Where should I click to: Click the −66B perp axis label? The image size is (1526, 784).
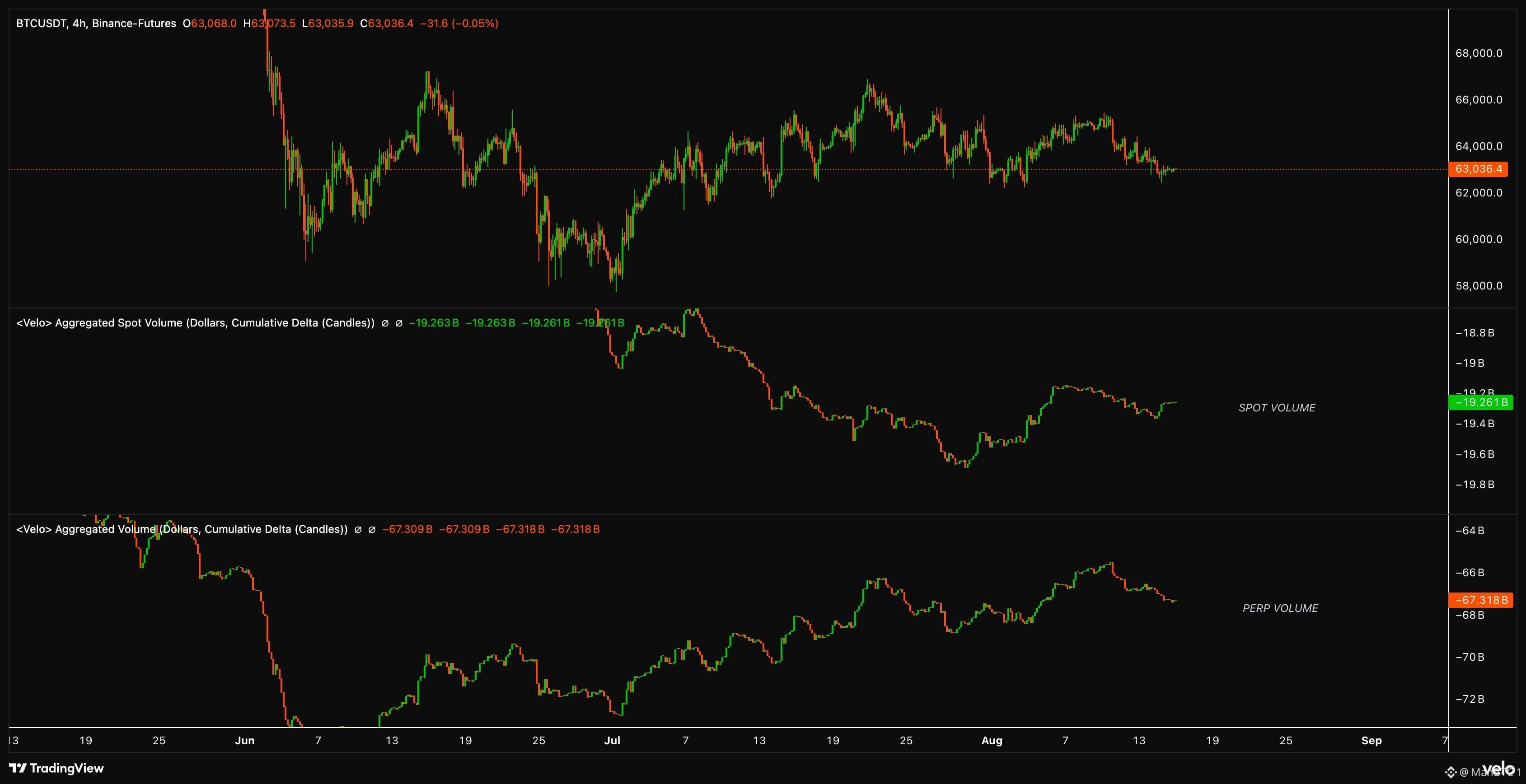pyautogui.click(x=1470, y=573)
